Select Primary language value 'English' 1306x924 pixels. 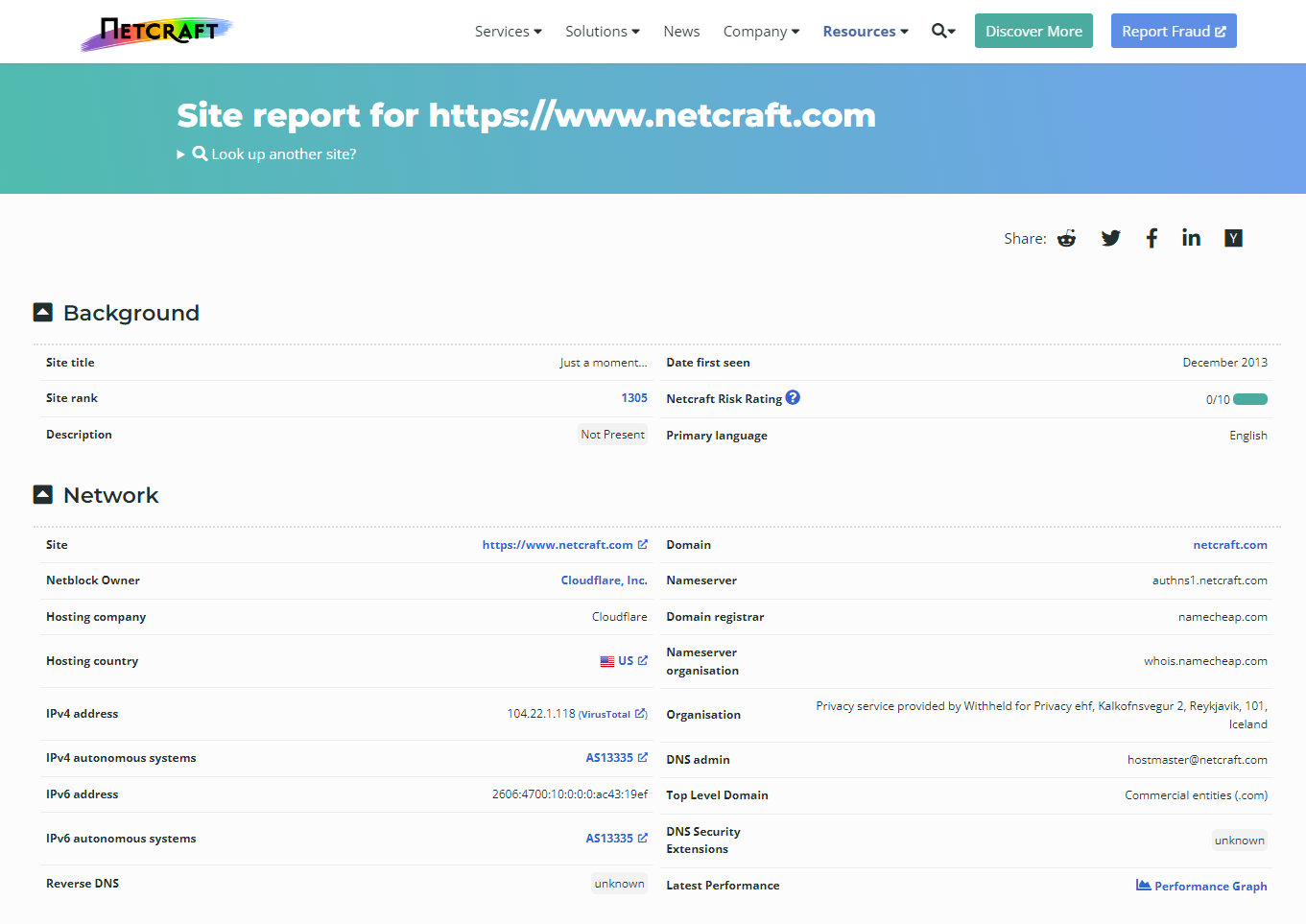pos(1248,436)
